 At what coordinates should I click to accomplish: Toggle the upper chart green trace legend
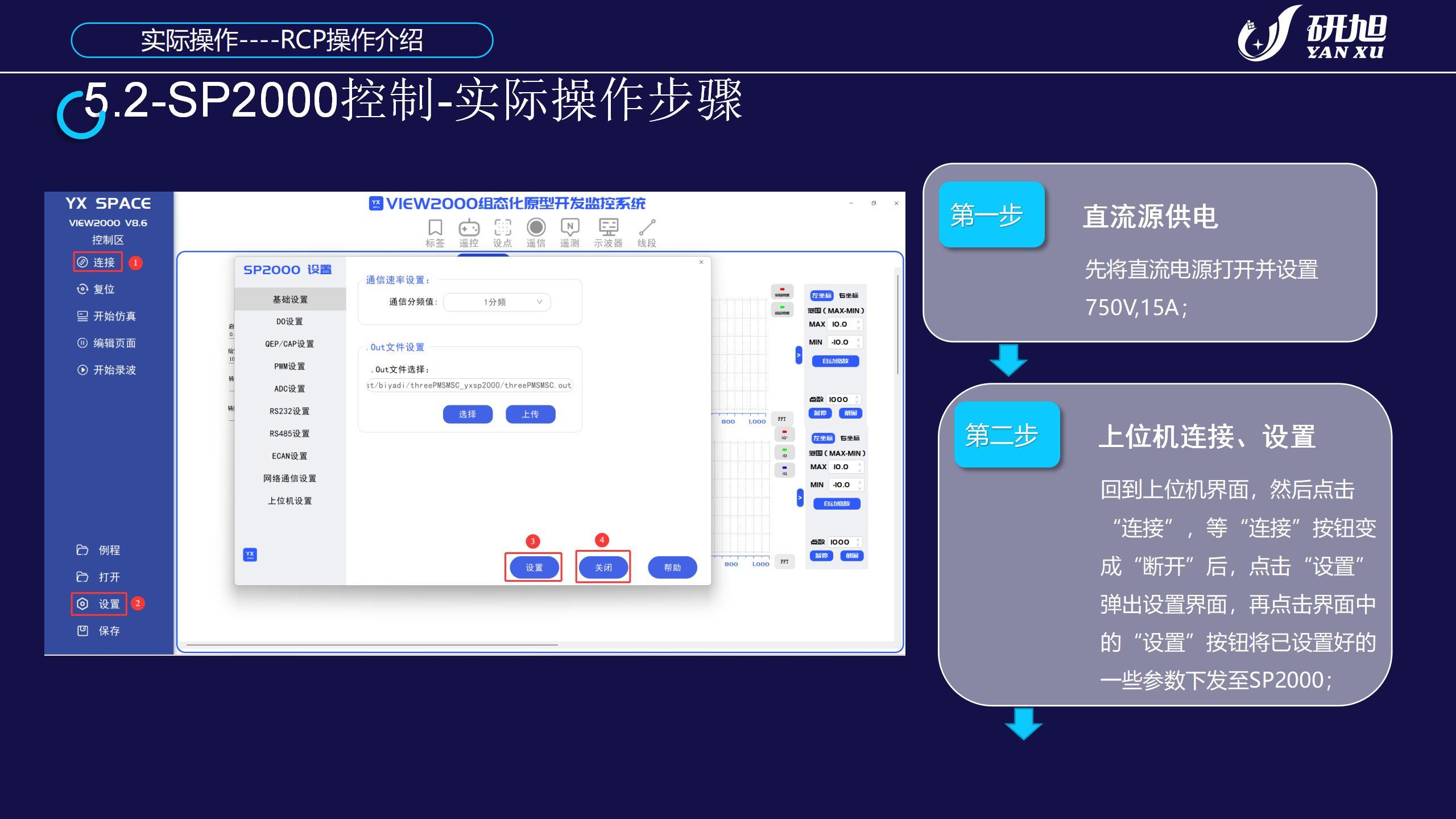[782, 310]
